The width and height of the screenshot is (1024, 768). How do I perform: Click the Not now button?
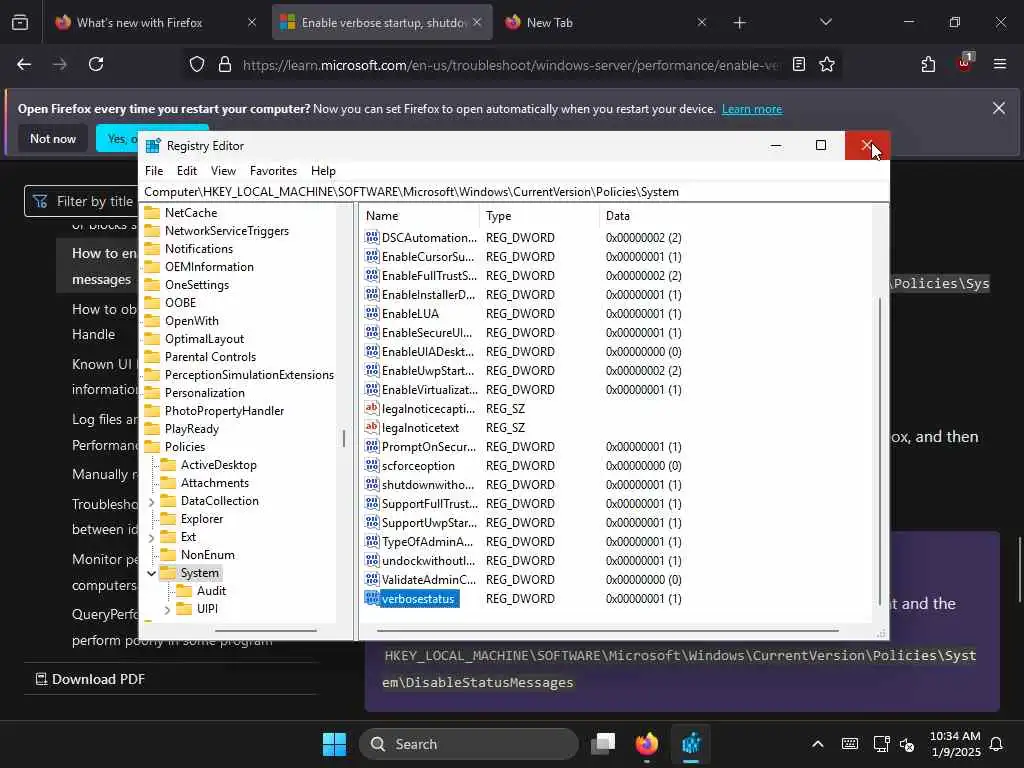pyautogui.click(x=53, y=138)
